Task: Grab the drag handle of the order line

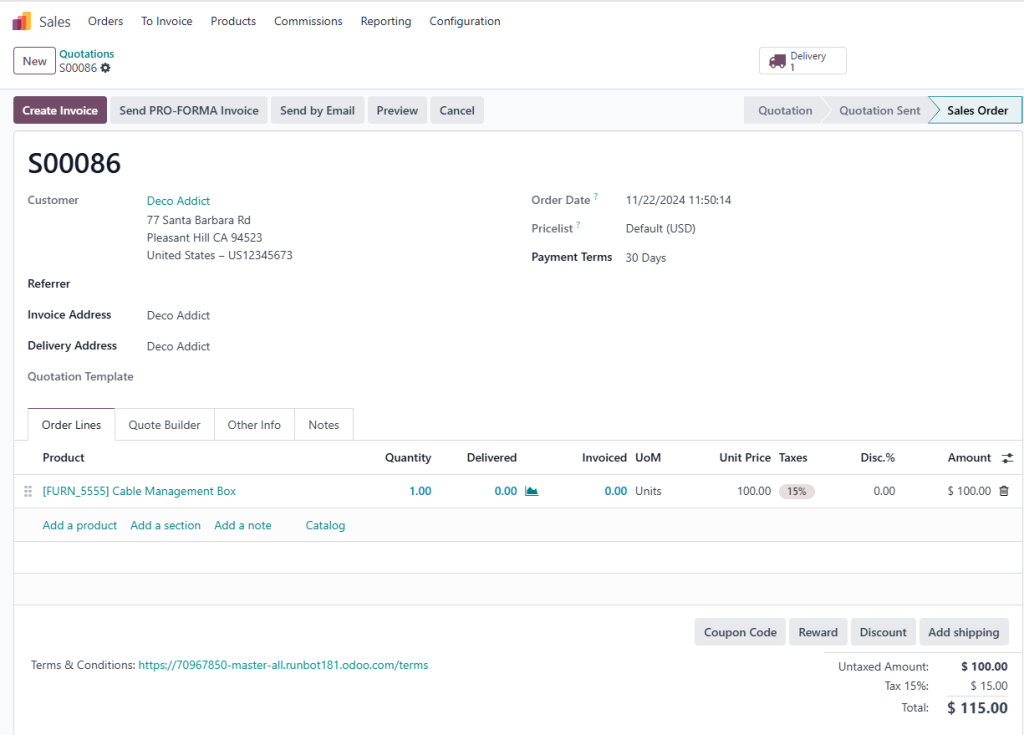Action: point(28,491)
